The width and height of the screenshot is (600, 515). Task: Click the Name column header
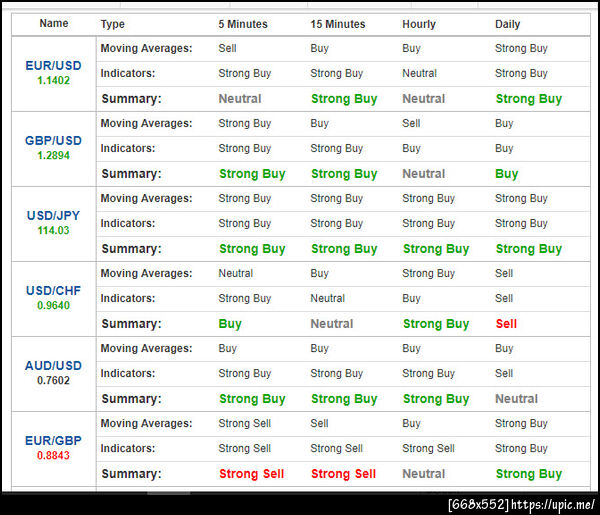tap(54, 23)
